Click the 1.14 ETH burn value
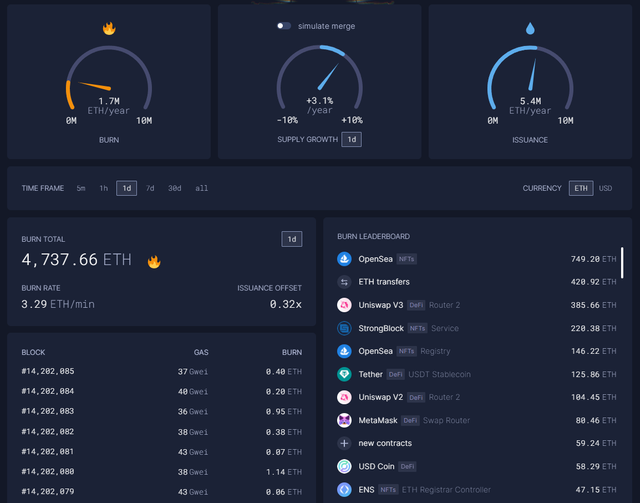The image size is (640, 503). point(284,472)
